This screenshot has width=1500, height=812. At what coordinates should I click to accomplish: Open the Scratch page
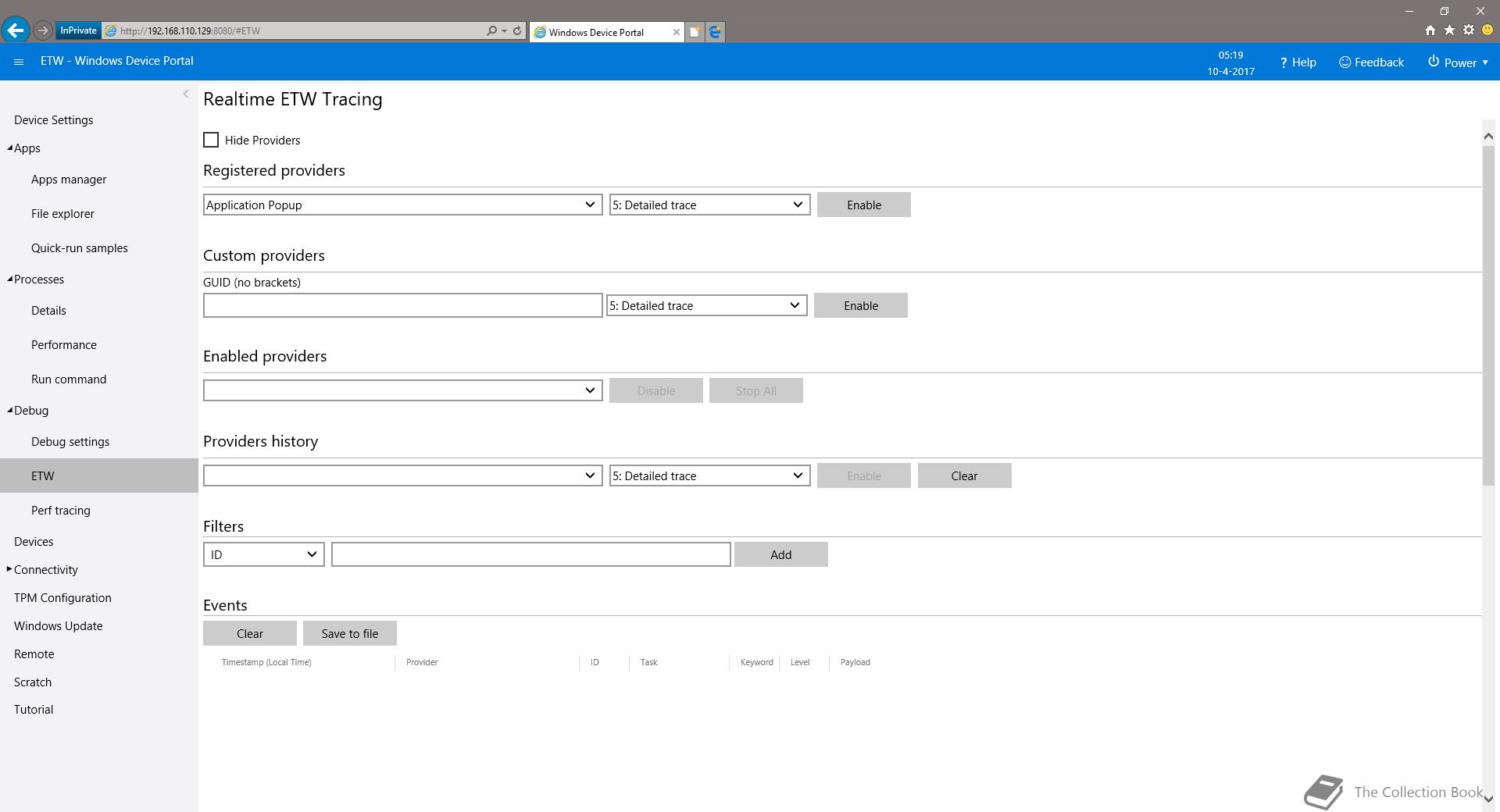(32, 682)
